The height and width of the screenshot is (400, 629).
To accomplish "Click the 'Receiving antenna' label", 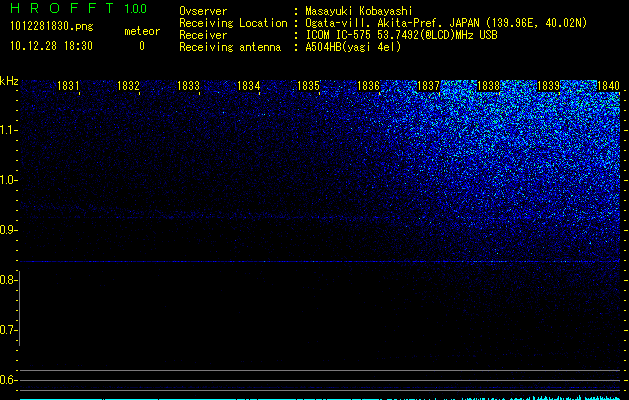I will tap(230, 47).
